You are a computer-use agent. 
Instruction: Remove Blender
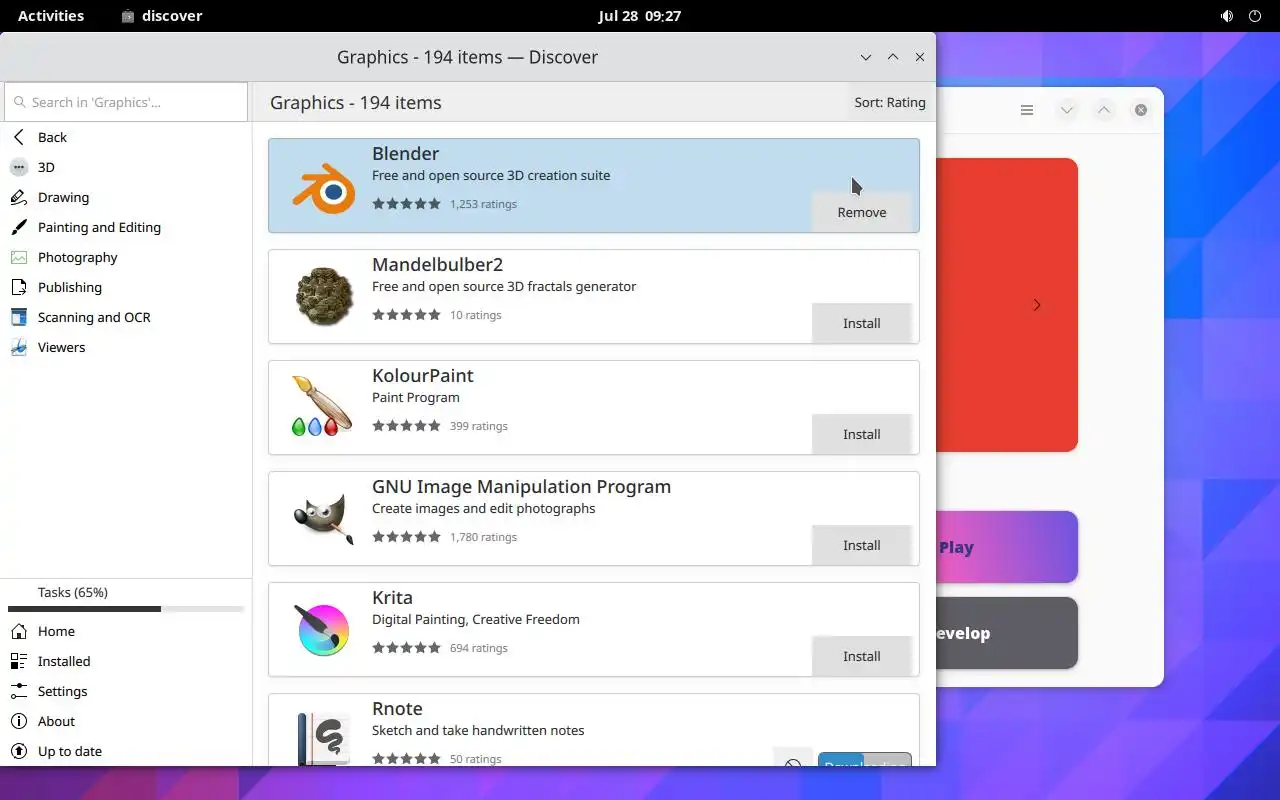(x=861, y=212)
